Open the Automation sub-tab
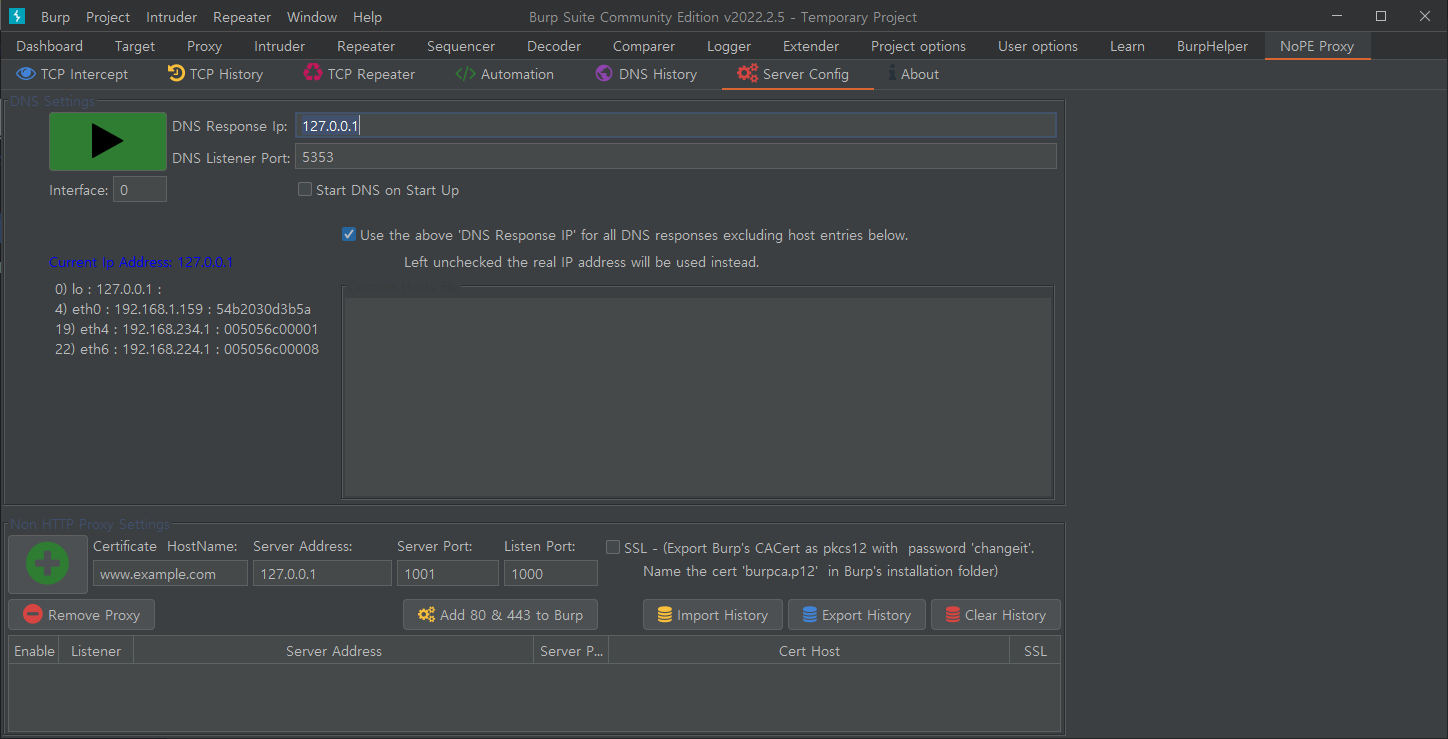 (x=505, y=74)
